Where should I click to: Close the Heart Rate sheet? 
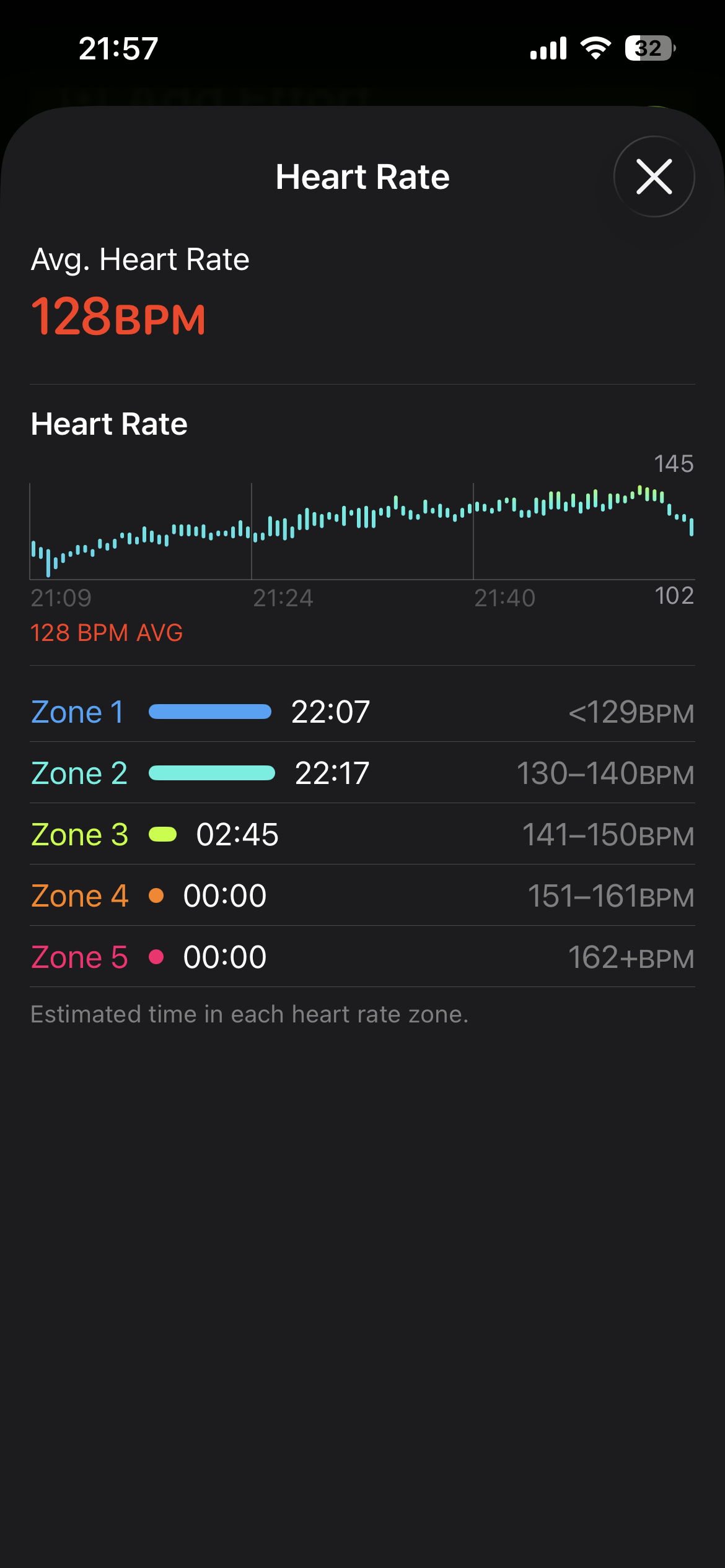(x=654, y=176)
